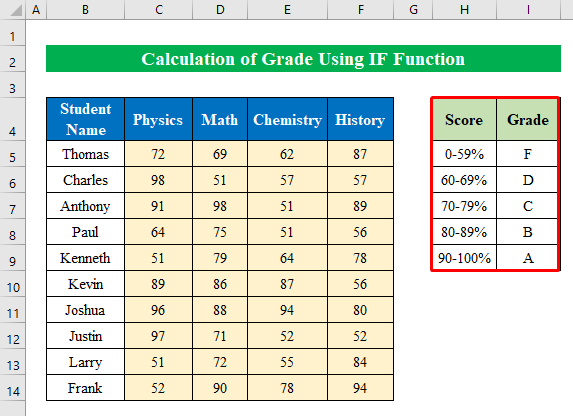
Task: Click Charles's Physics score 98
Action: point(158,180)
